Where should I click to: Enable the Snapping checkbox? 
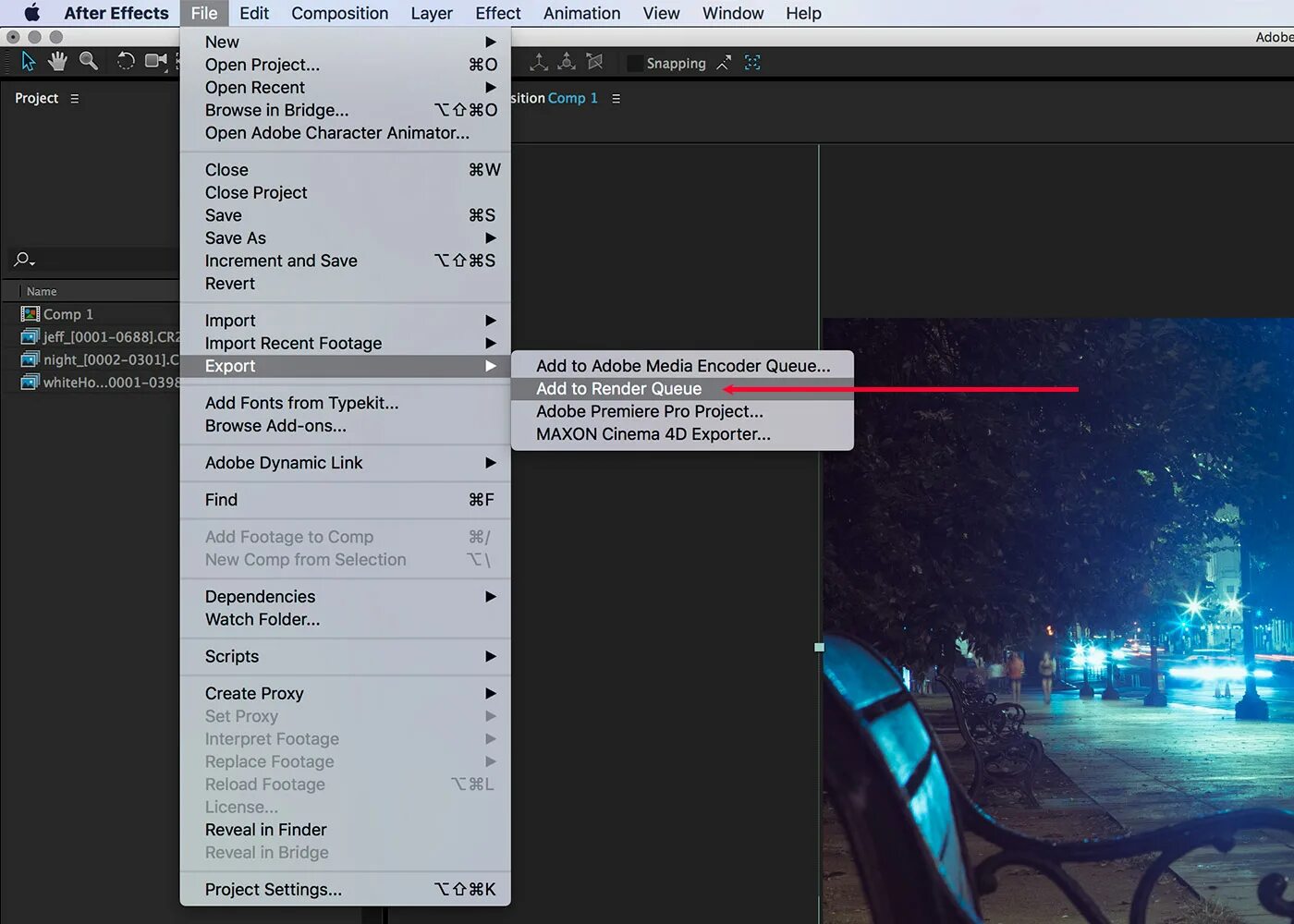(x=634, y=63)
